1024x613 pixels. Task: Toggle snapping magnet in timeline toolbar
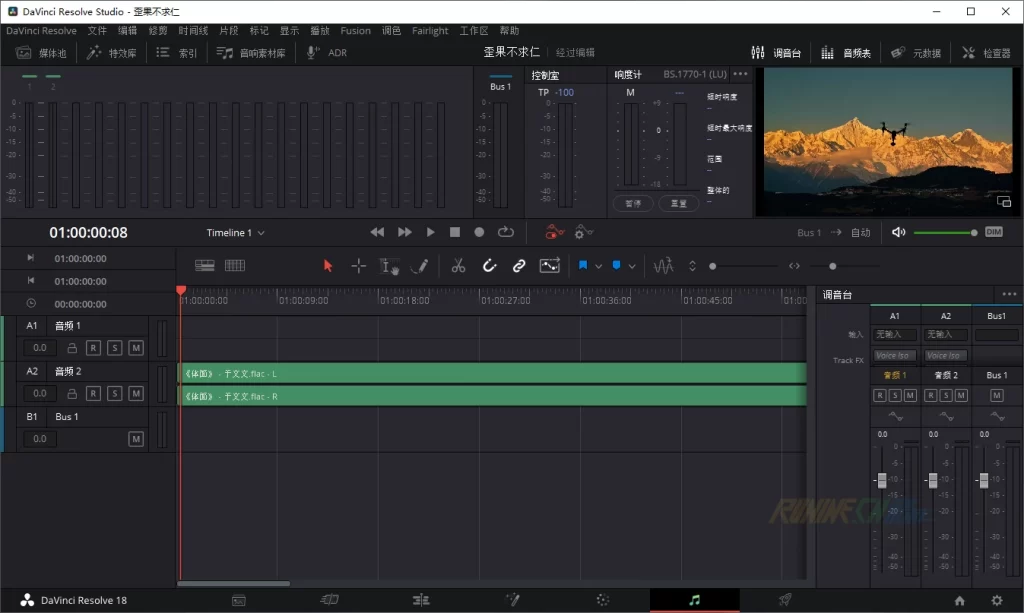click(x=489, y=266)
